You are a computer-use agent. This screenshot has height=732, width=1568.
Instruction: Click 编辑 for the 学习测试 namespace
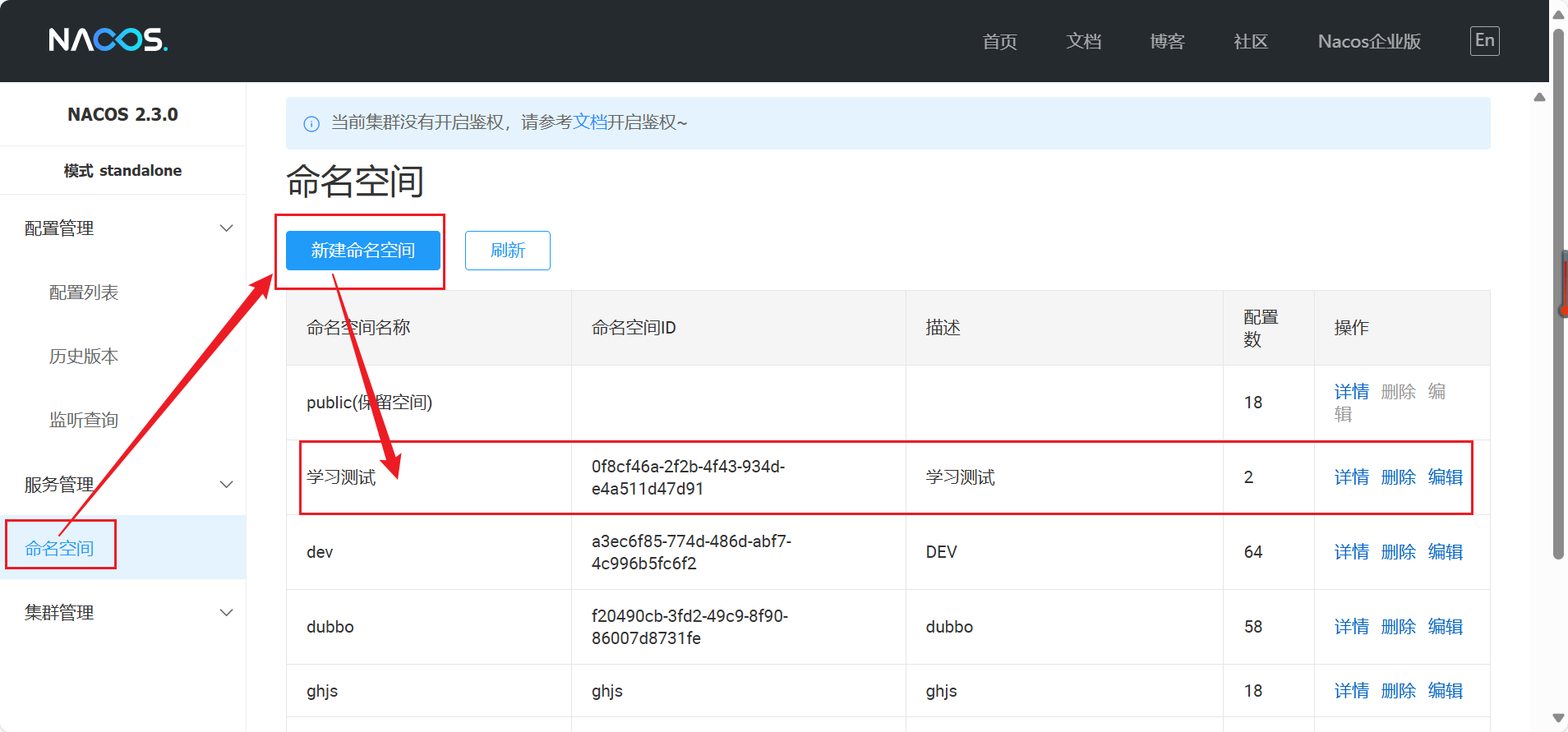click(x=1446, y=477)
